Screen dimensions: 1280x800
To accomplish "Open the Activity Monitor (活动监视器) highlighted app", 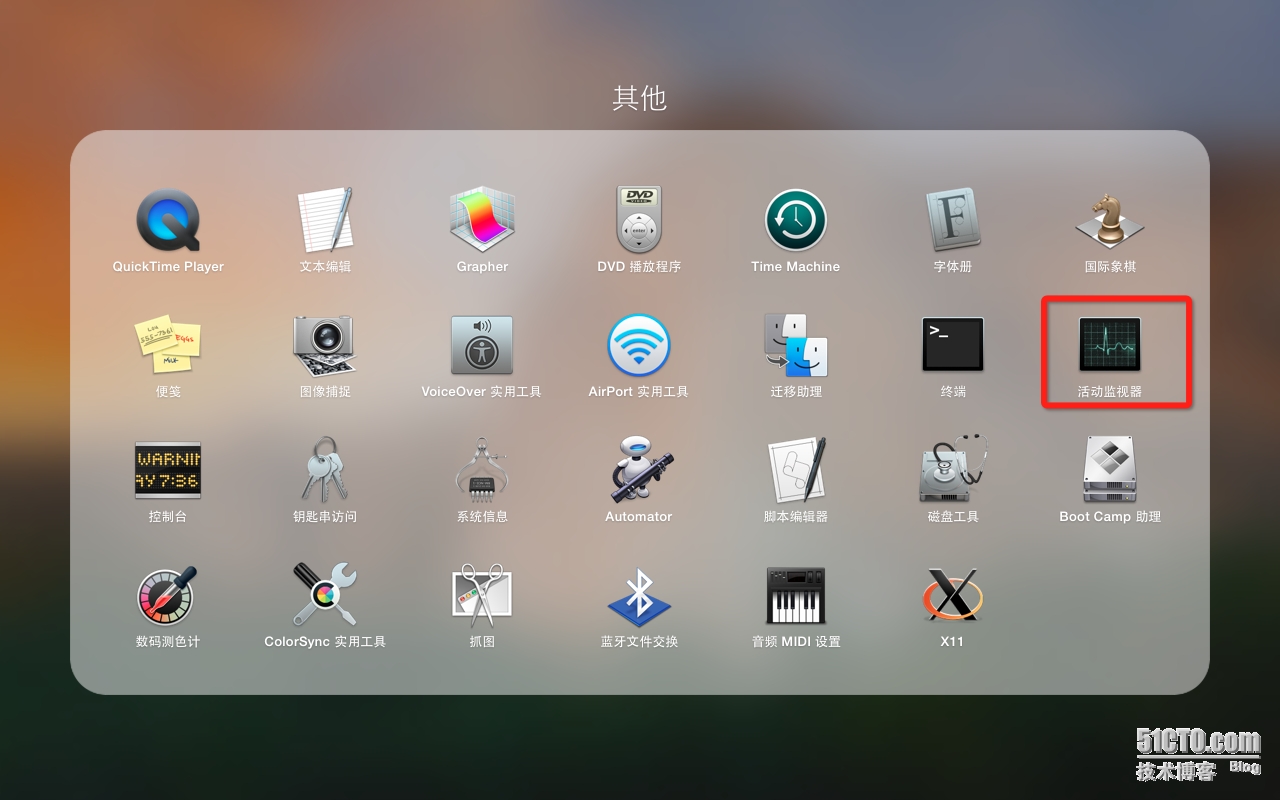I will pyautogui.click(x=1110, y=345).
